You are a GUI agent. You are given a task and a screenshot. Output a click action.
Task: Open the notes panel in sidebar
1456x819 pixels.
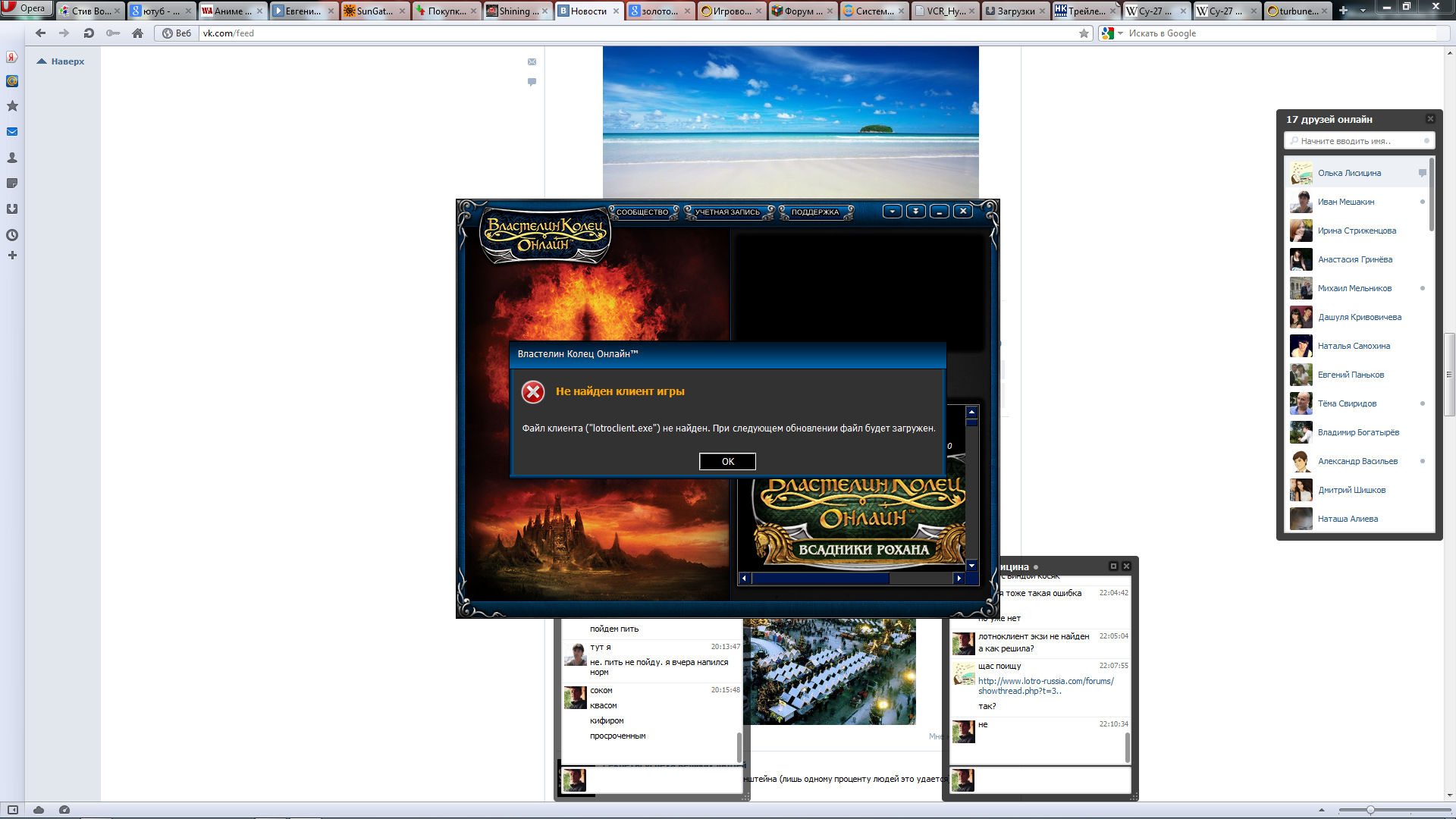(x=12, y=184)
